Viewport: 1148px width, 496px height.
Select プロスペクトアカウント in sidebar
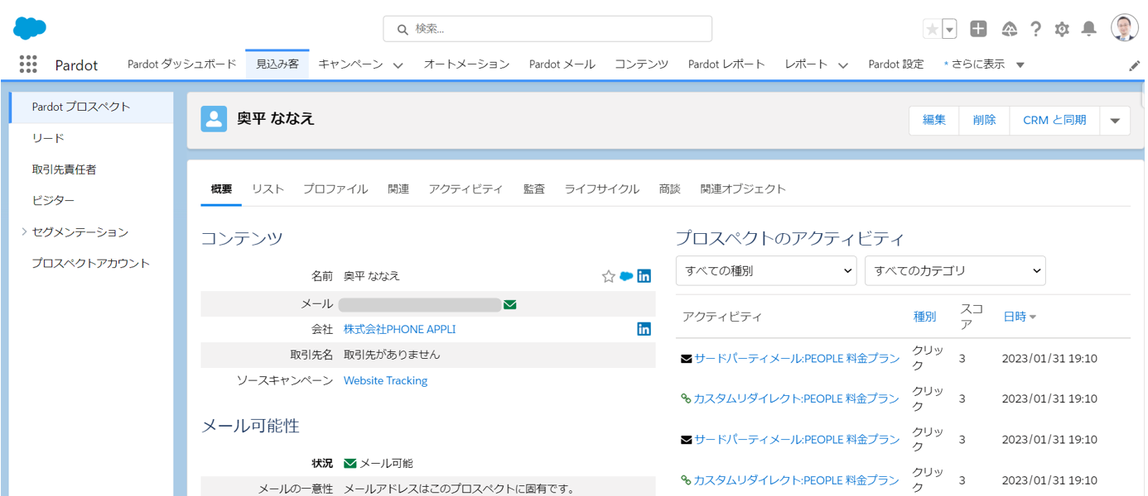[92, 263]
